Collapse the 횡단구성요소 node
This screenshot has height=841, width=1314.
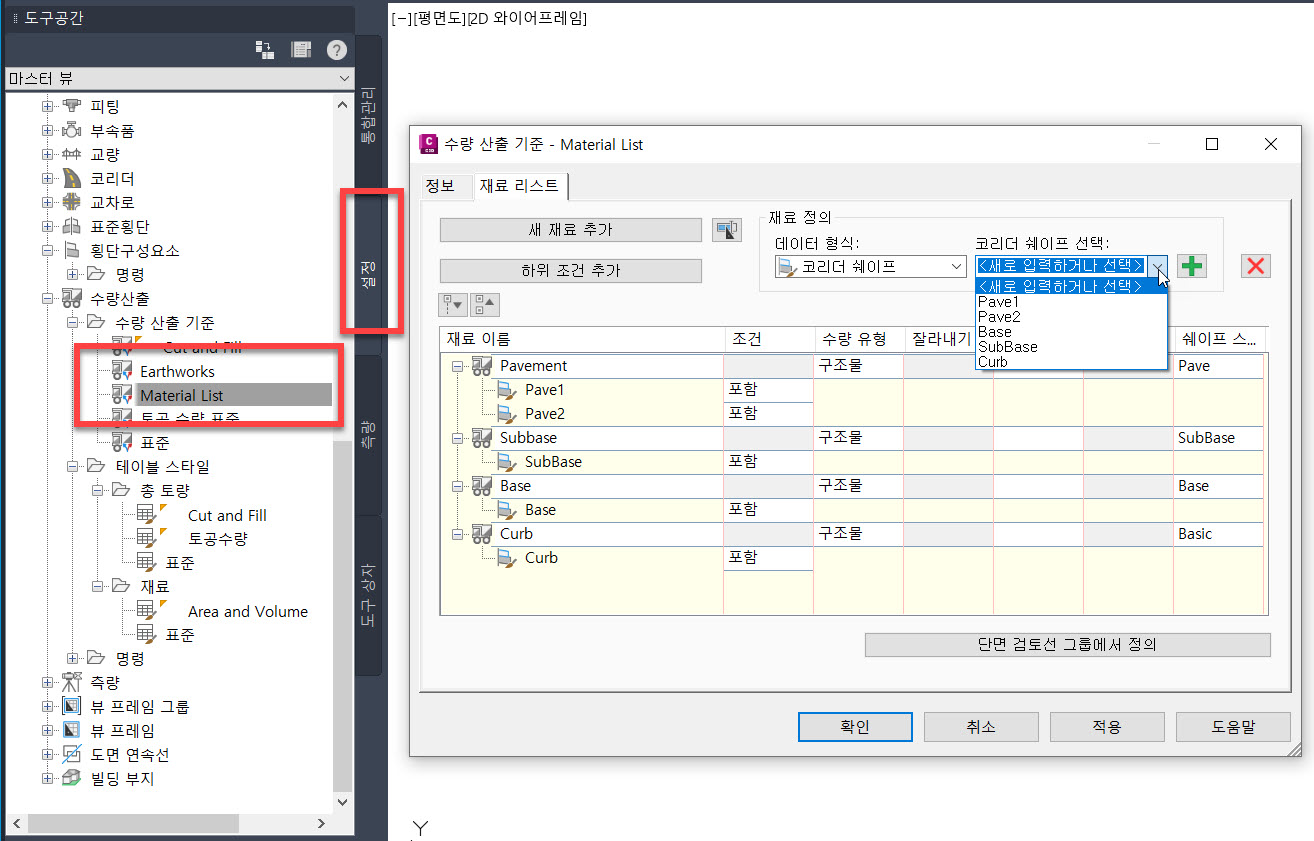(x=47, y=250)
